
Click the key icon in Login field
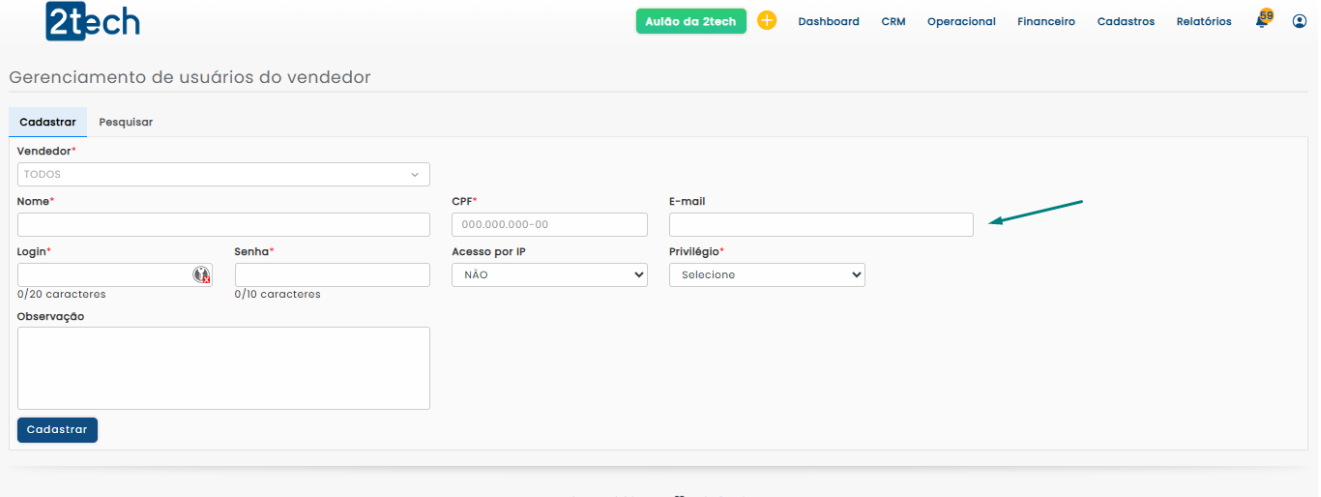[x=201, y=275]
